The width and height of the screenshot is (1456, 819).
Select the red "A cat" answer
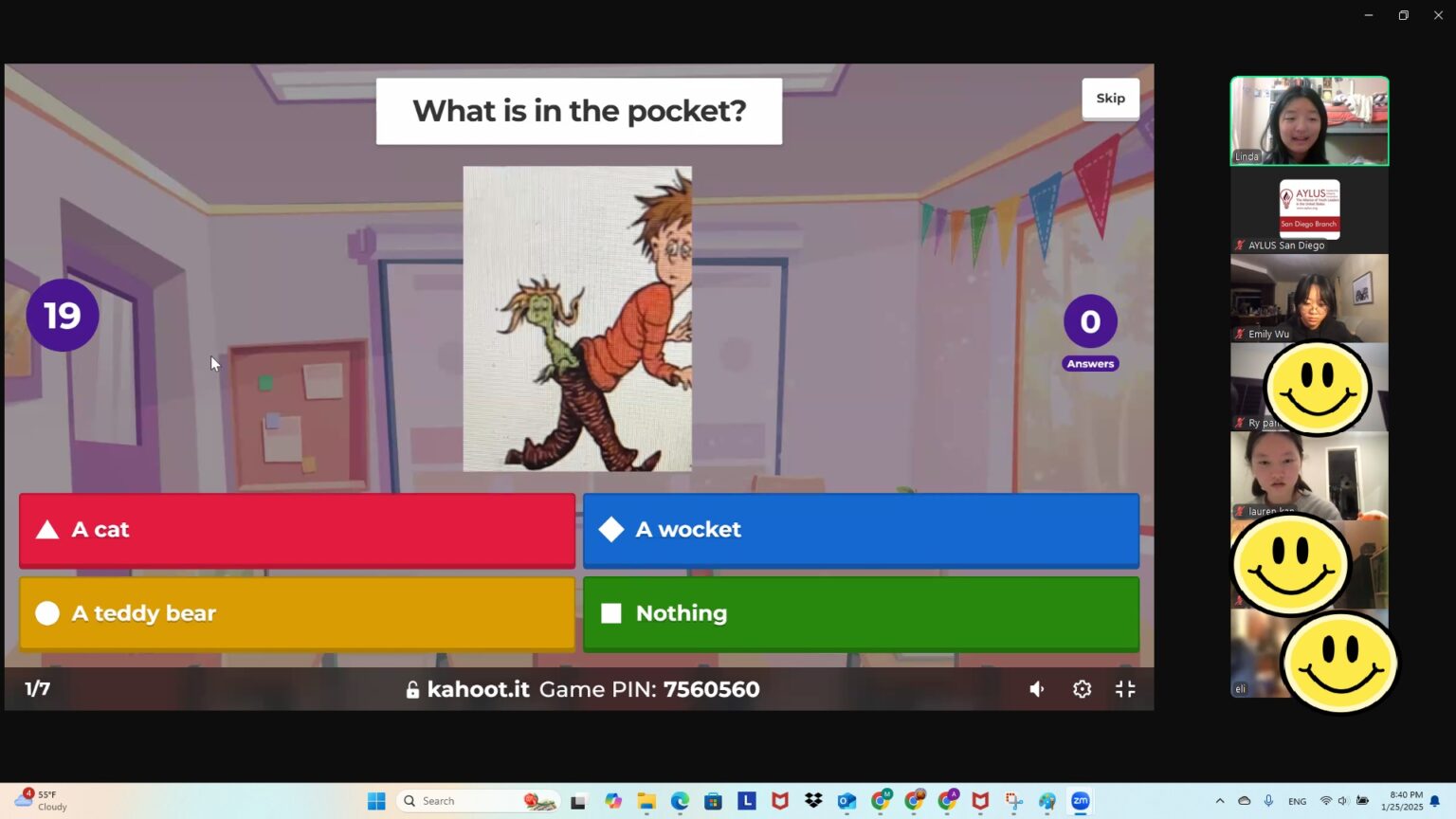tap(297, 530)
